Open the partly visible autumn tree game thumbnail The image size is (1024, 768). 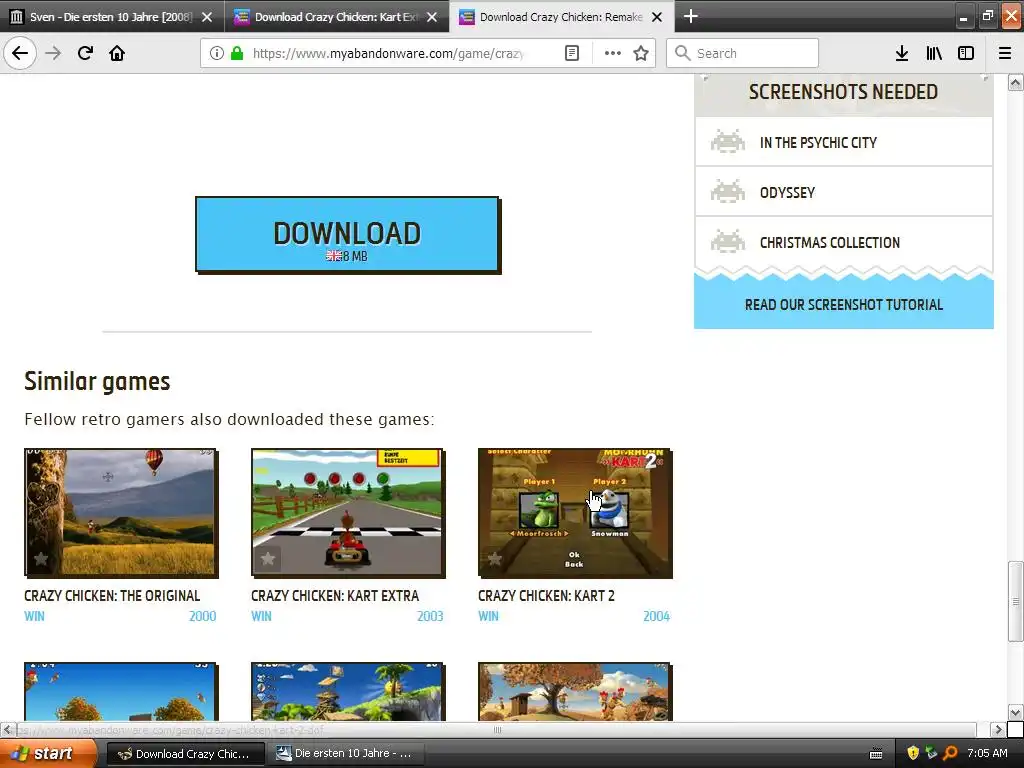575,692
